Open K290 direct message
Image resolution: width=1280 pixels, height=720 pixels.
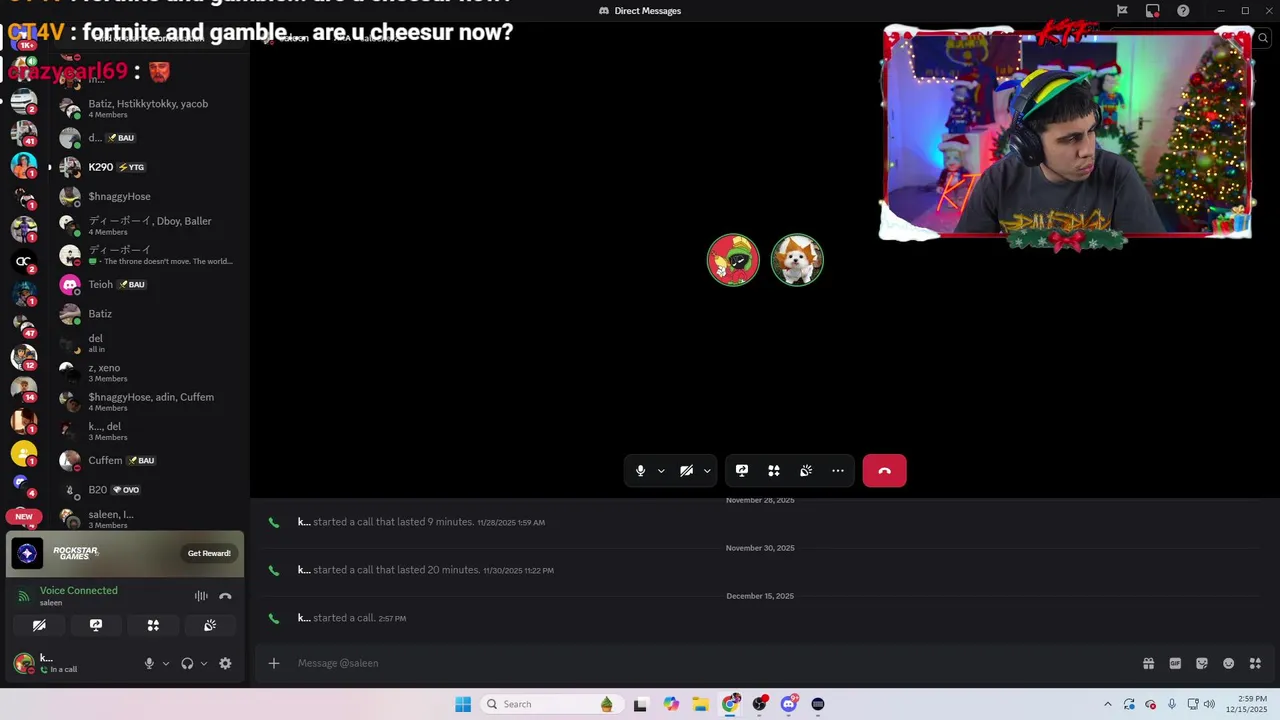pyautogui.click(x=148, y=167)
